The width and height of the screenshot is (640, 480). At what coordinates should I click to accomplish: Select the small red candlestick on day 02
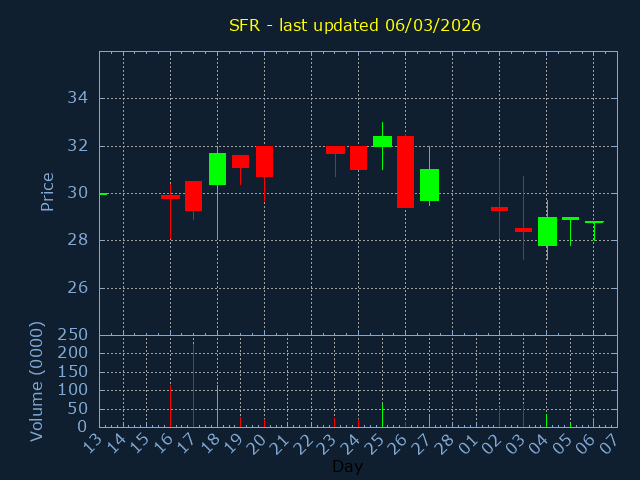[499, 209]
